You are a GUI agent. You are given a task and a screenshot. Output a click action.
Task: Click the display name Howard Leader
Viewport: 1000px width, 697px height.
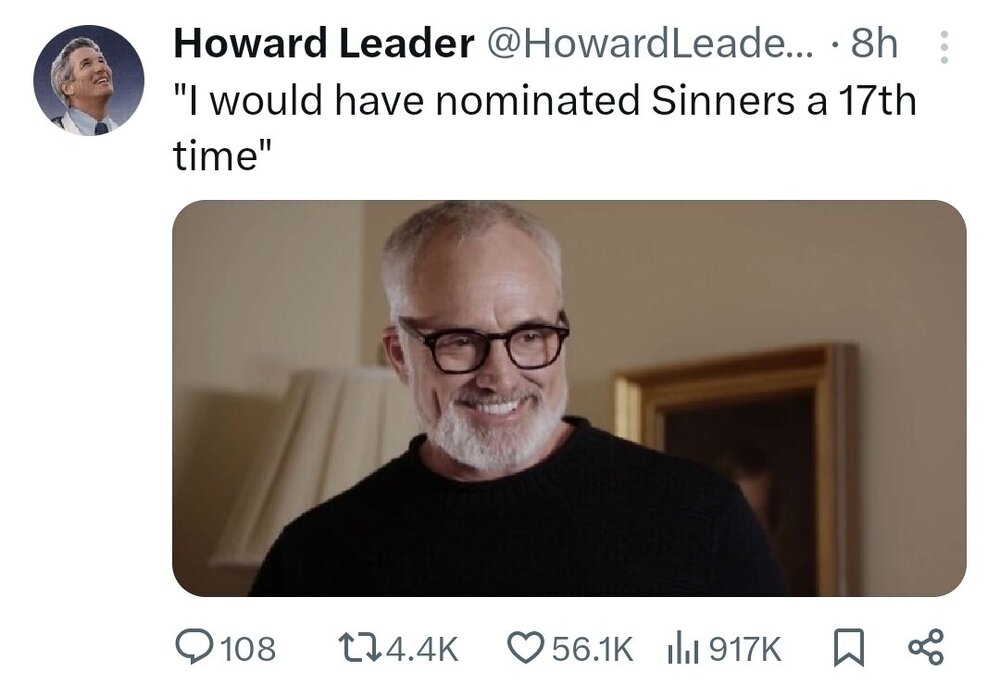coord(324,44)
